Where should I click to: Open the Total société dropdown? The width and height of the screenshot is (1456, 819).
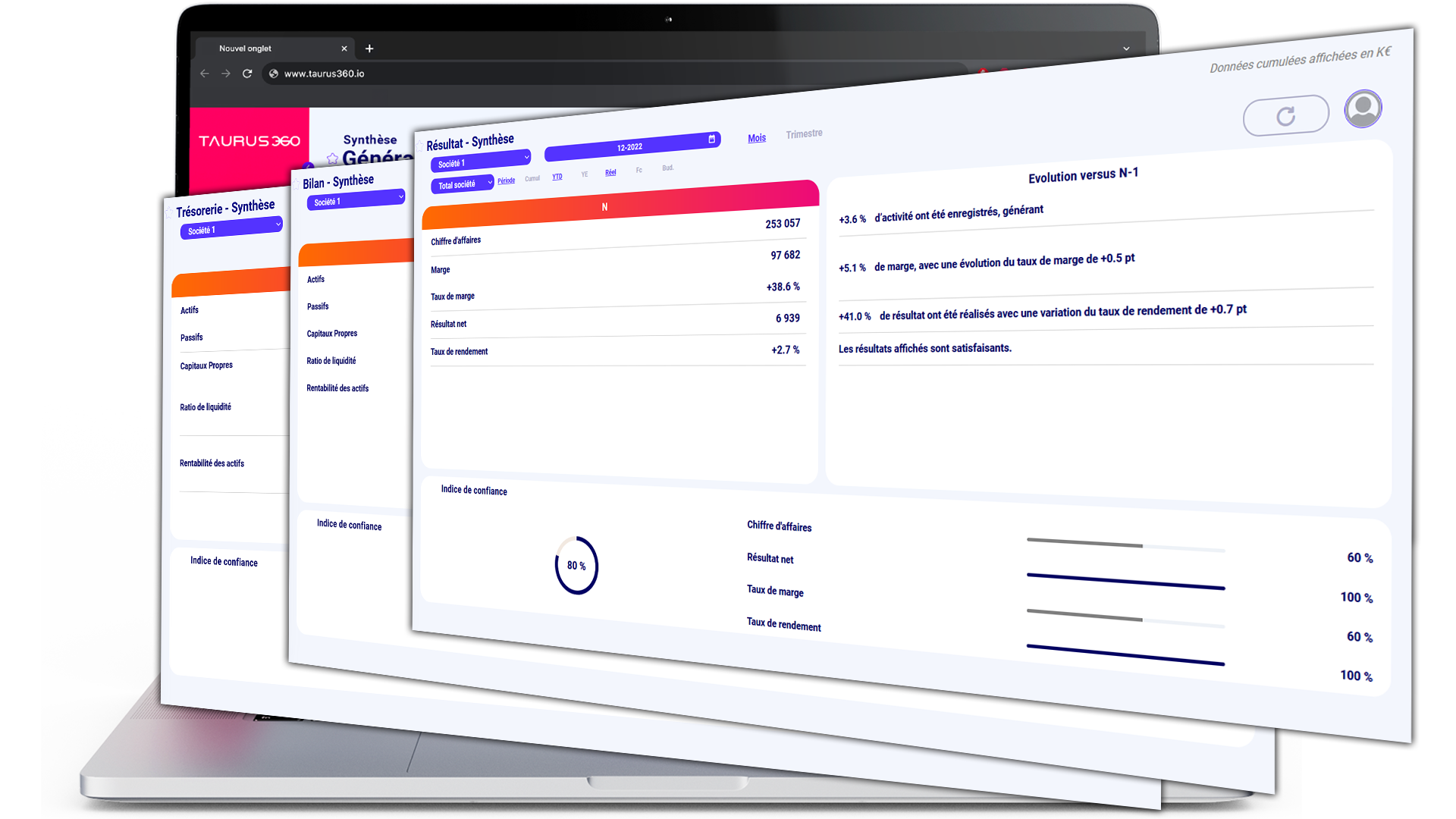462,184
